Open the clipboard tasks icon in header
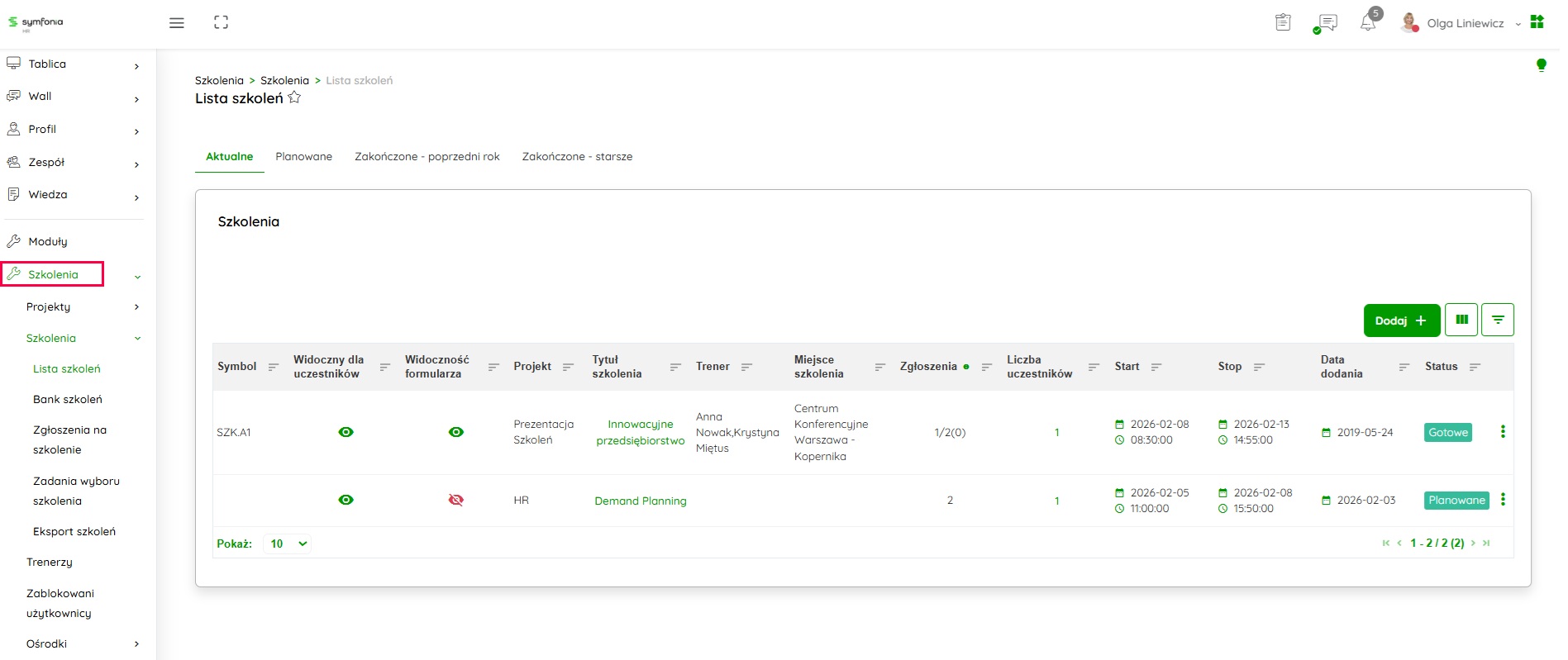This screenshot has width=1568, height=660. click(x=1283, y=23)
